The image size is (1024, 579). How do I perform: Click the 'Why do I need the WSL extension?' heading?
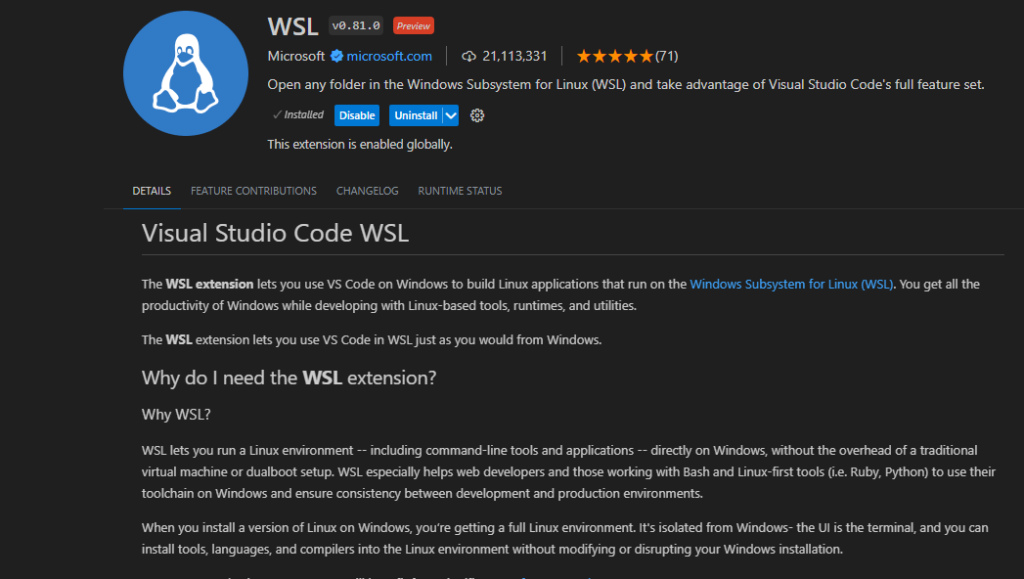[x=289, y=377]
